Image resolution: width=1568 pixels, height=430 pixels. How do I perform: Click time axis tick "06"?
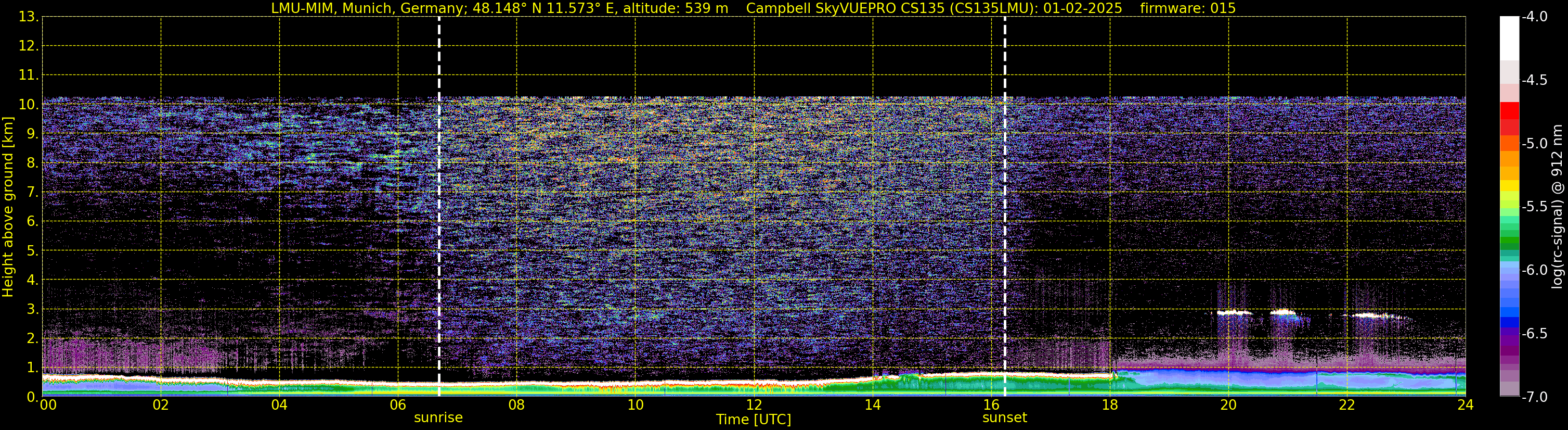tap(397, 406)
